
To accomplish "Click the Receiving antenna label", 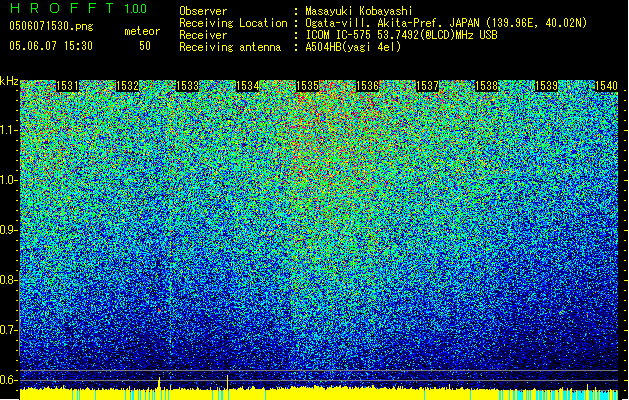I will (x=230, y=47).
